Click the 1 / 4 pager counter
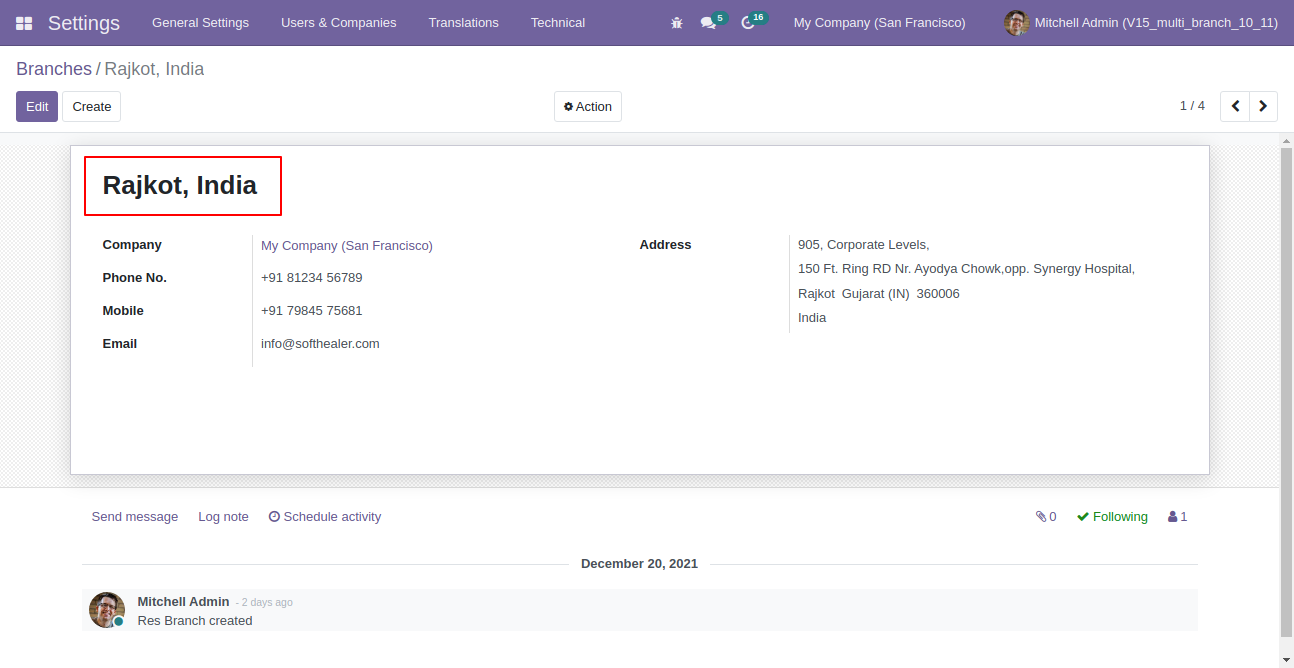 pyautogui.click(x=1192, y=106)
